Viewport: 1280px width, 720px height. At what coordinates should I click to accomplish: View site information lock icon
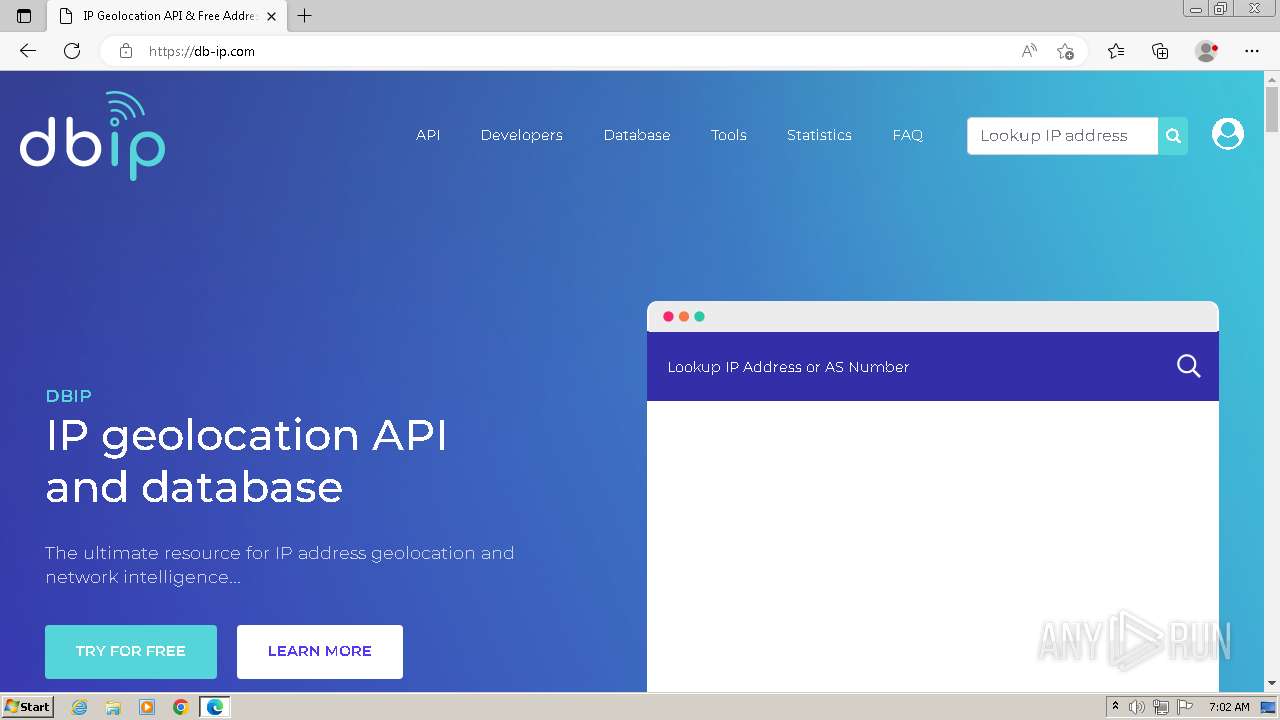tap(126, 51)
